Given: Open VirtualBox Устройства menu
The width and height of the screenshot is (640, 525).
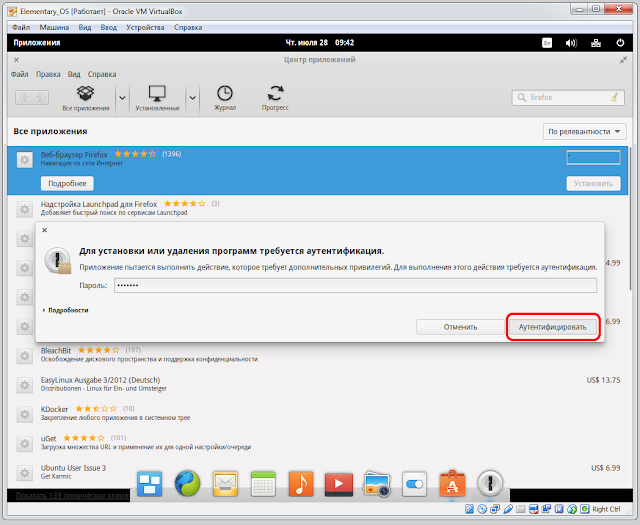Looking at the screenshot, I should [x=145, y=27].
